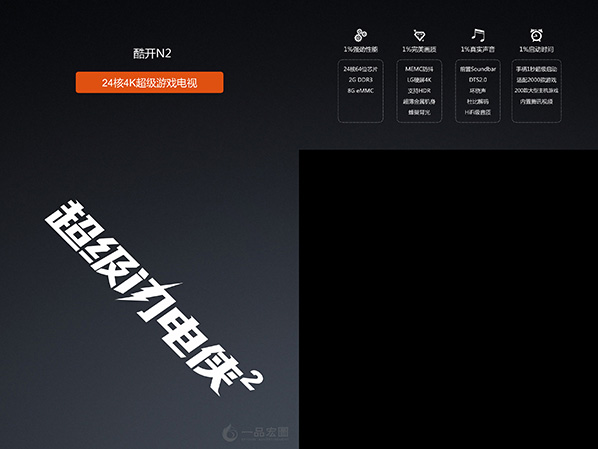The height and width of the screenshot is (449, 598).
Task: Click the Soundbar spec line
Action: [x=477, y=69]
